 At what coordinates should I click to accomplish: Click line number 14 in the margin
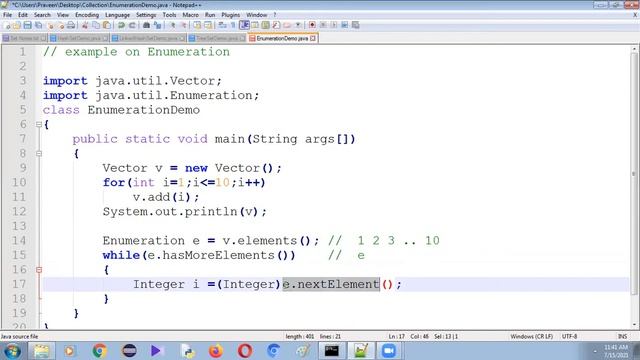click(19, 240)
